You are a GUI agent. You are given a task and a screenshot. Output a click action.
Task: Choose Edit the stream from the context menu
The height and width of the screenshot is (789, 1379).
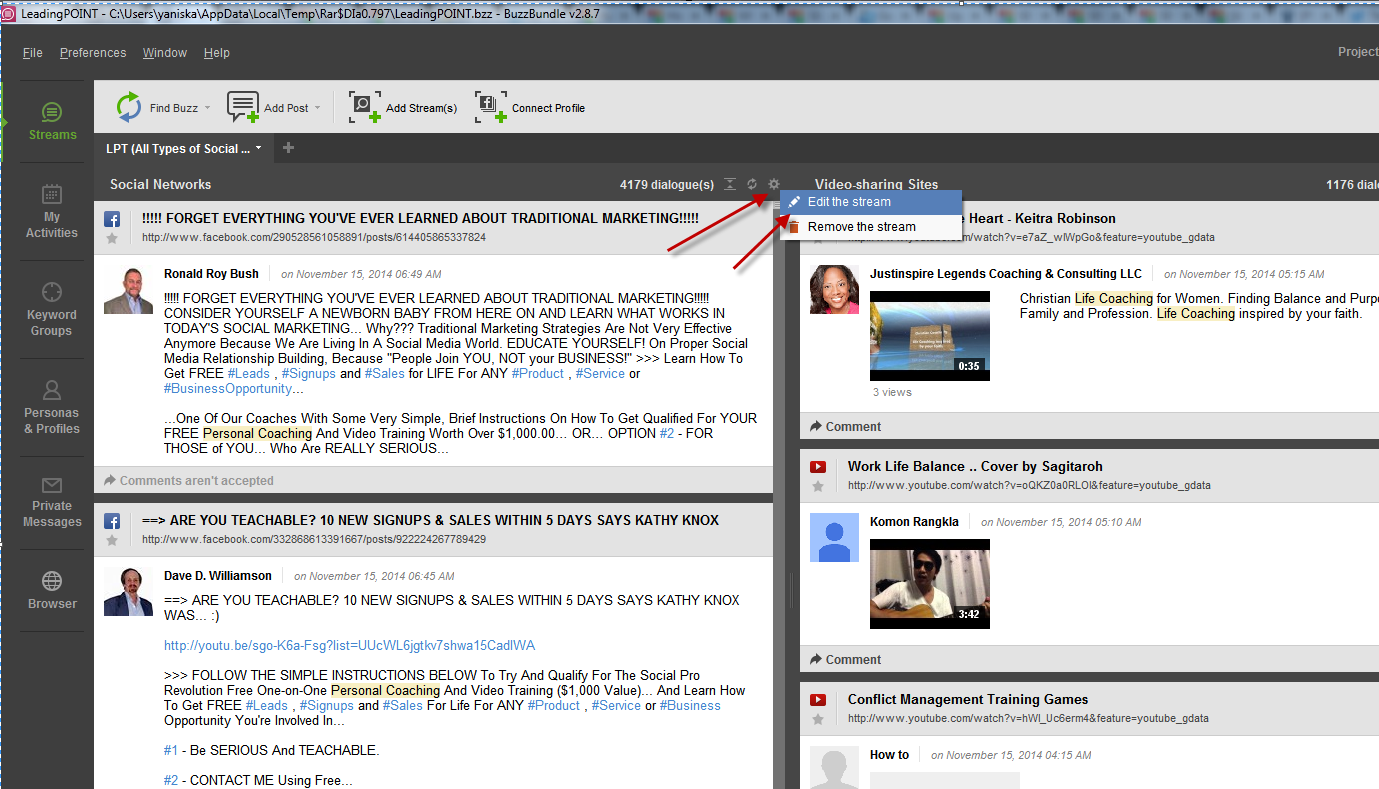(x=871, y=202)
